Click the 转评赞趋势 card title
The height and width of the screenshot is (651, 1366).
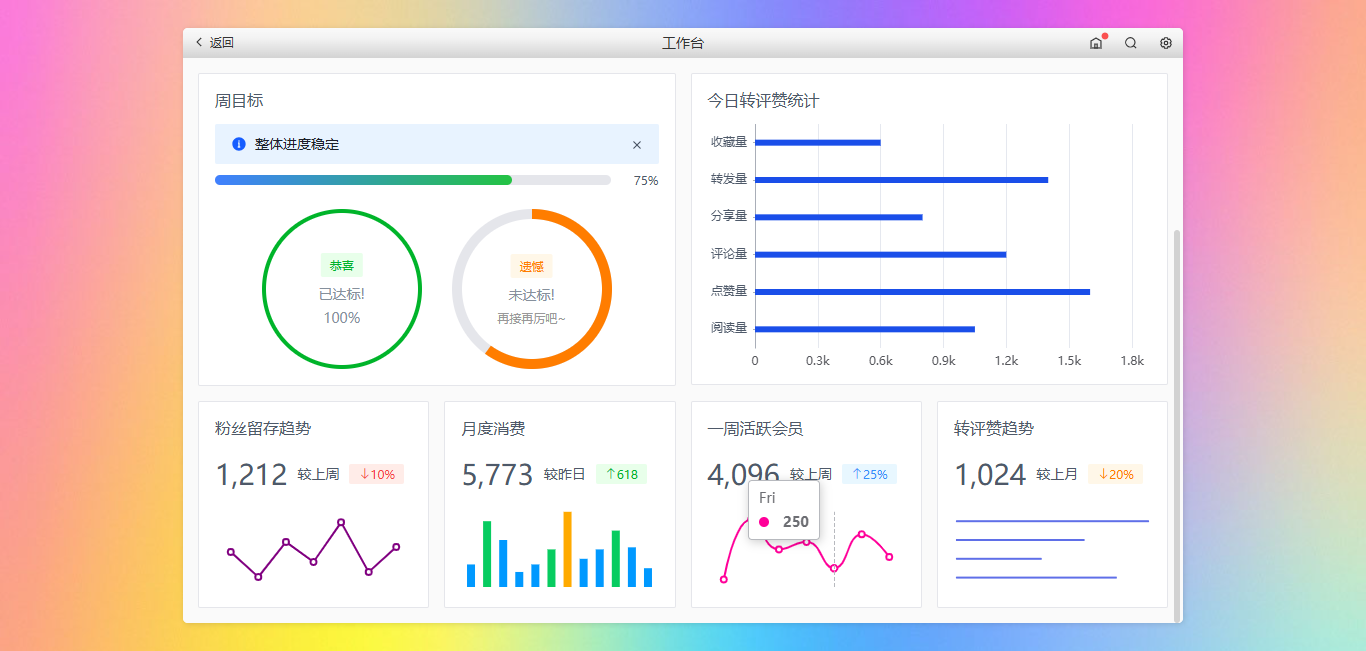(x=994, y=428)
